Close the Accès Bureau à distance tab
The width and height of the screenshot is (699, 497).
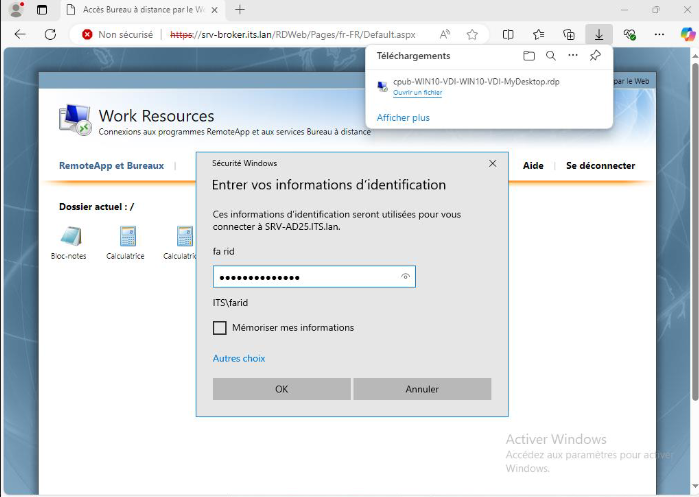214,10
